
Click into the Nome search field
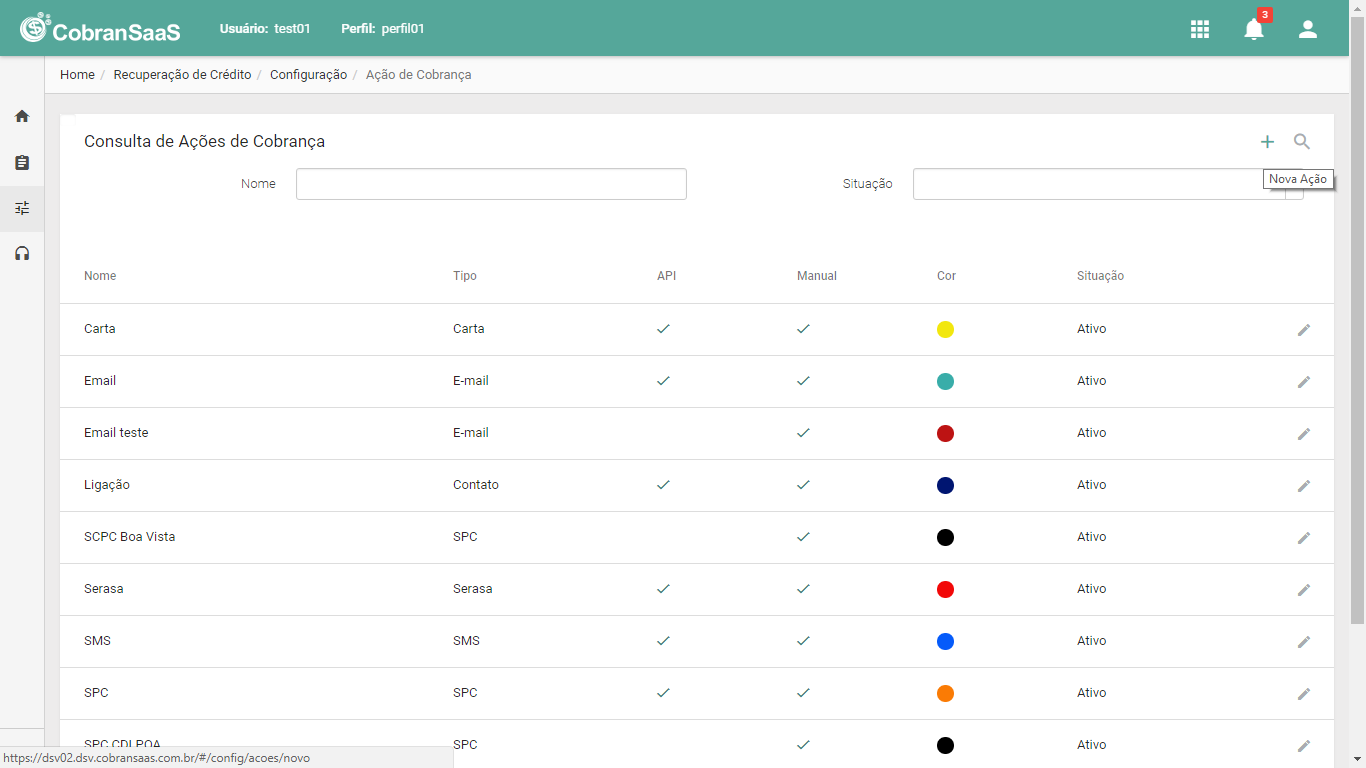[x=491, y=184]
